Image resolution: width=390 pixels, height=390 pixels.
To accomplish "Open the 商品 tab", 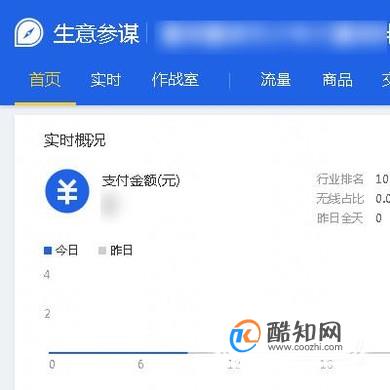I will click(337, 80).
